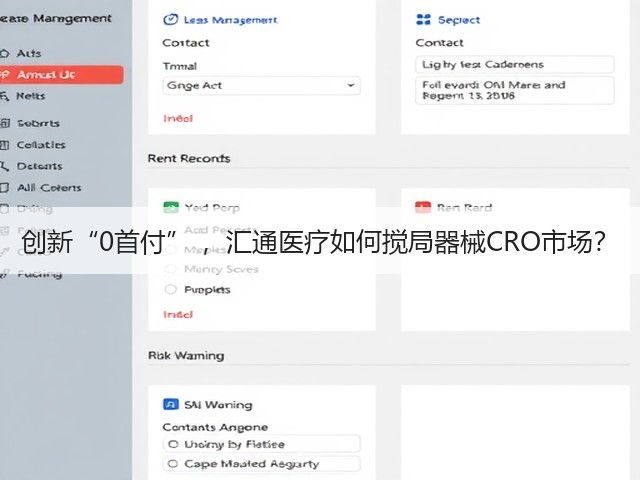Open All Colerts in the sidebar
Image resolution: width=640 pixels, height=480 pixels.
point(49,188)
